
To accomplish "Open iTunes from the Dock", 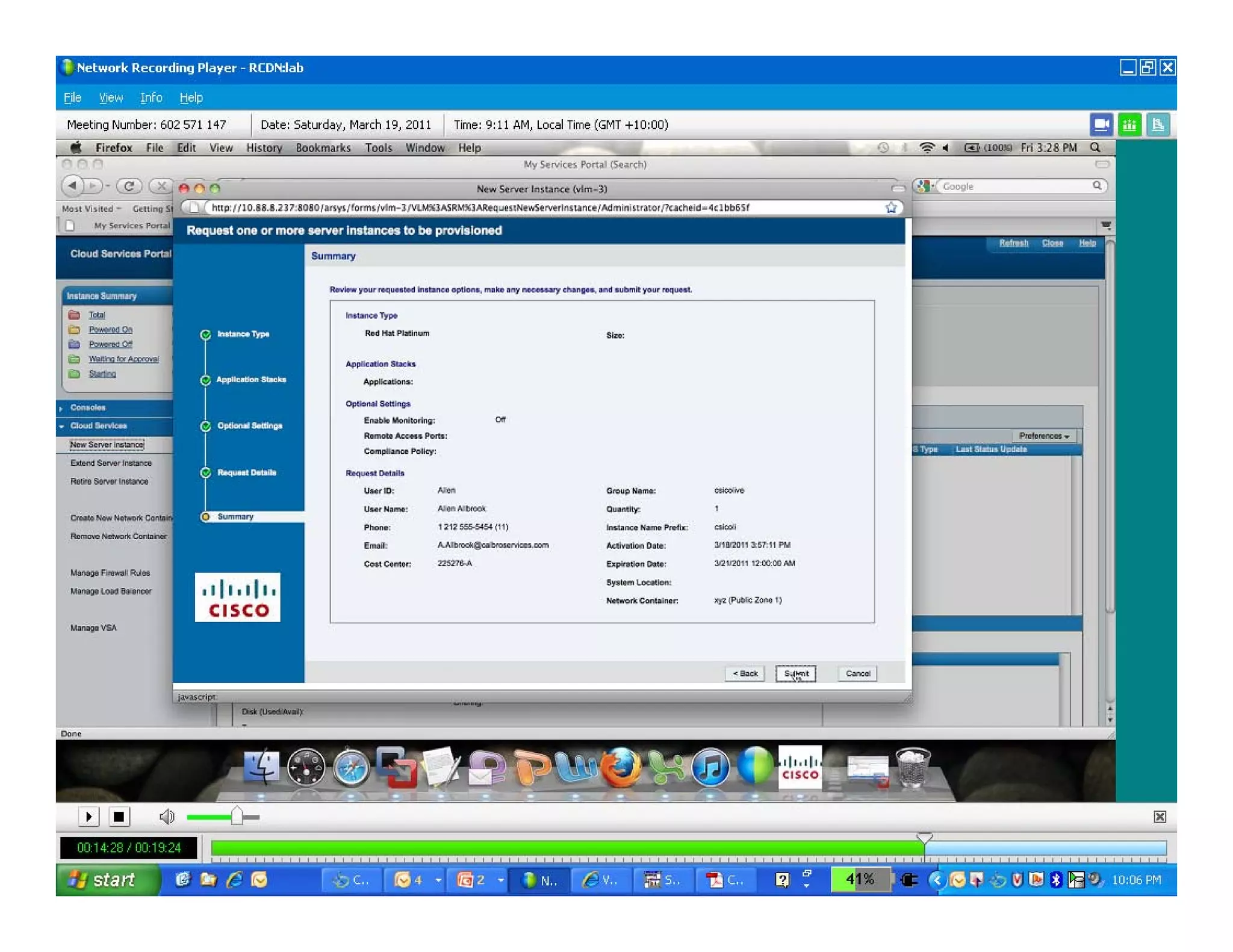I will point(710,767).
